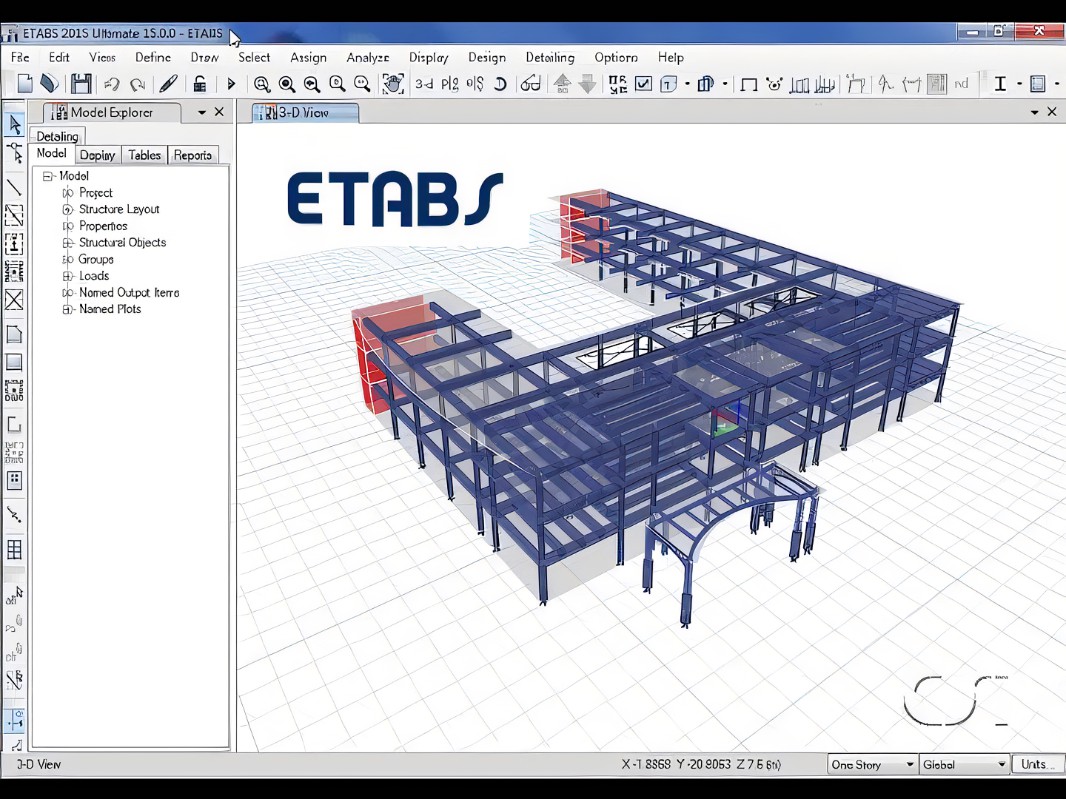The width and height of the screenshot is (1066, 799).
Task: Switch to elevation view button
Action: click(475, 84)
